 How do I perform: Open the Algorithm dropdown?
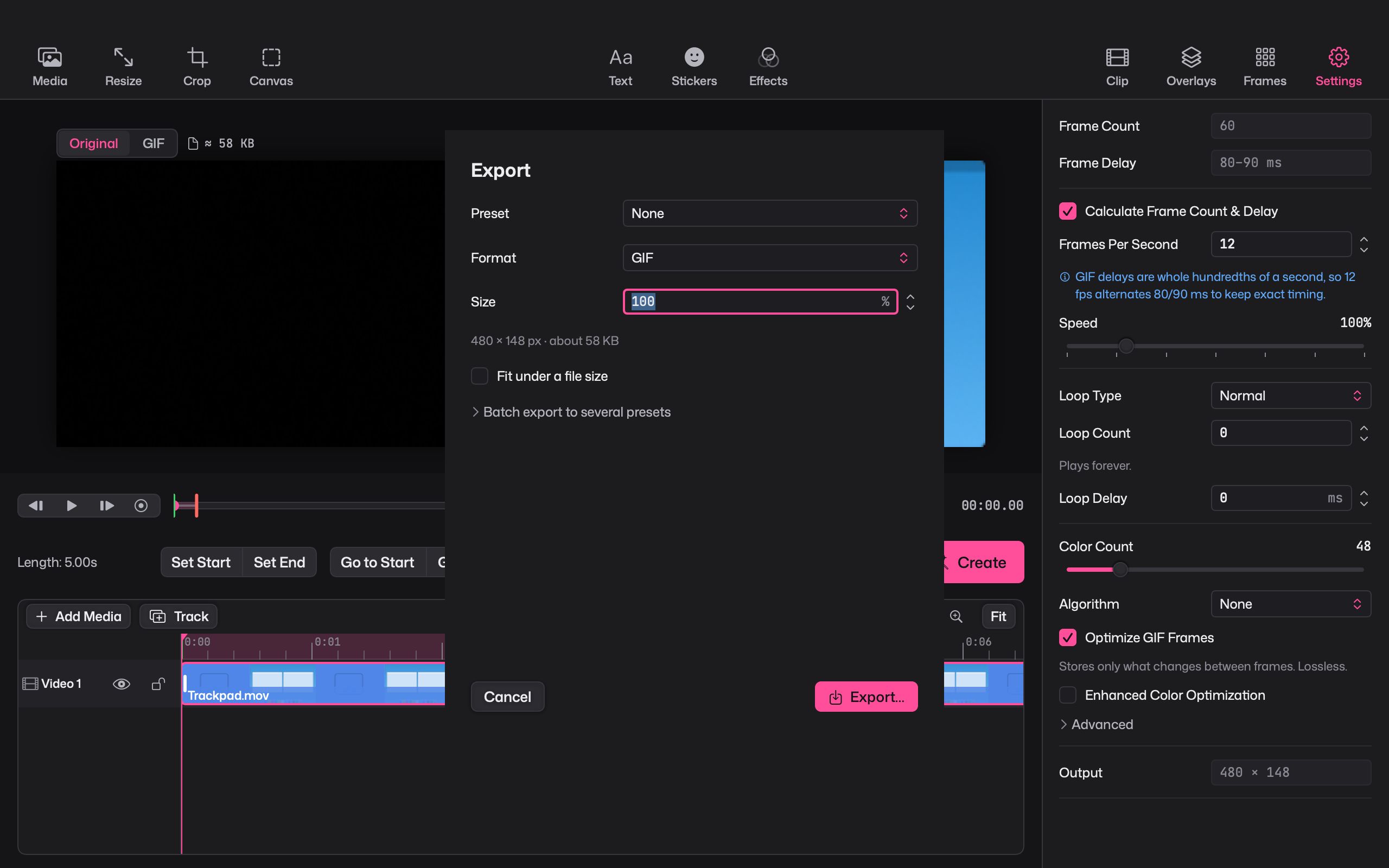coord(1290,604)
